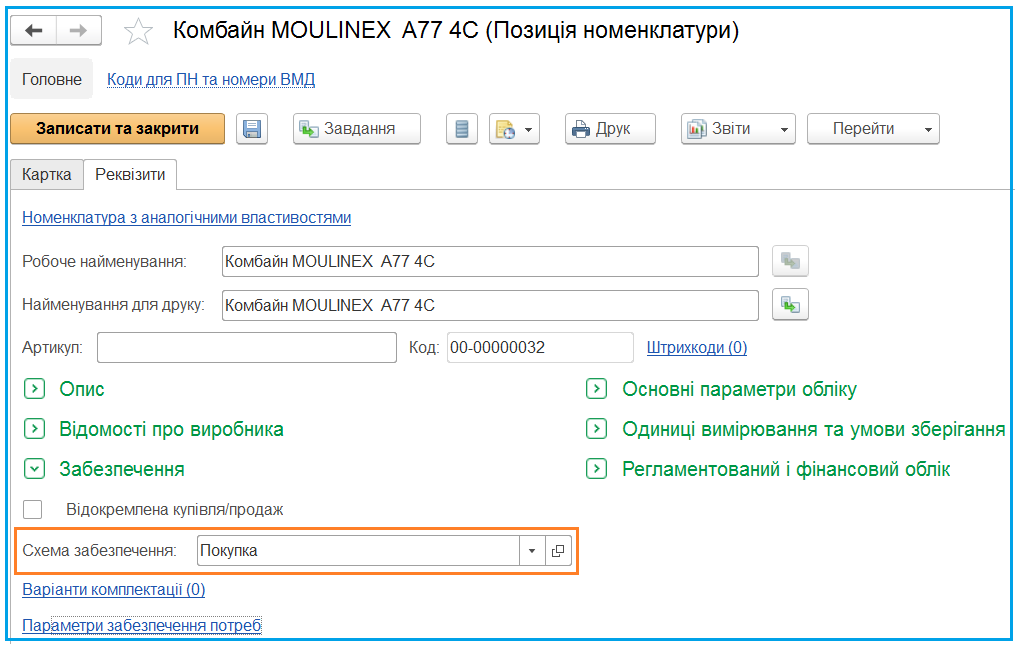The image size is (1022, 647).
Task: Save the item using the floppy disk icon
Action: click(x=252, y=129)
